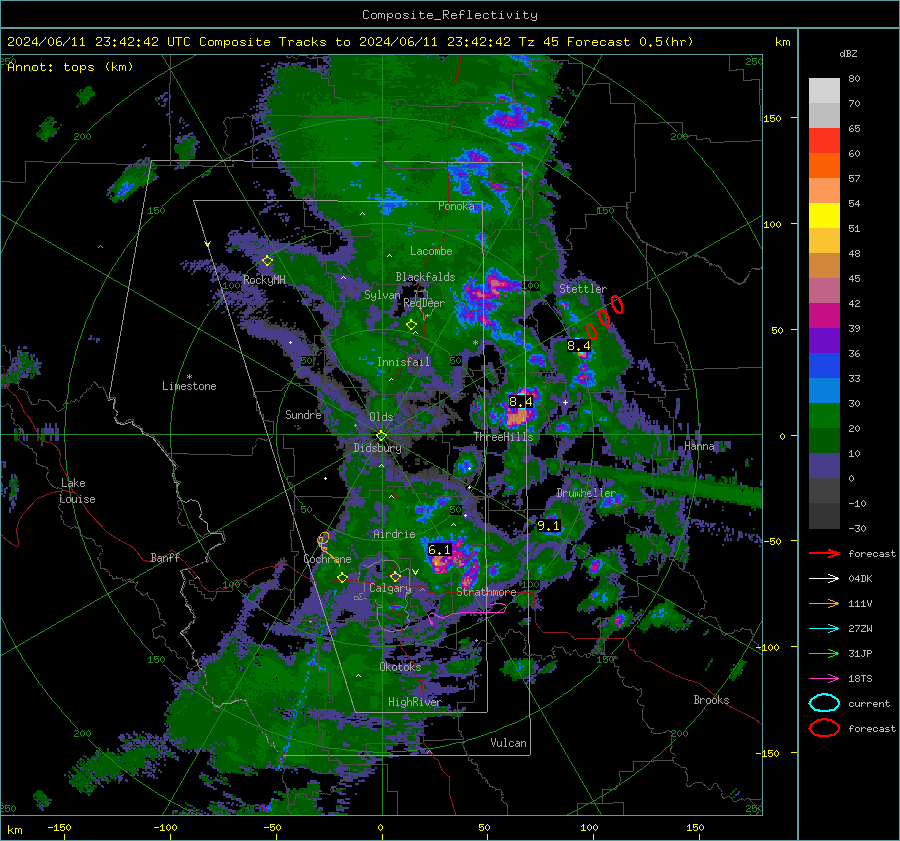Click the Stettler city label

click(583, 289)
